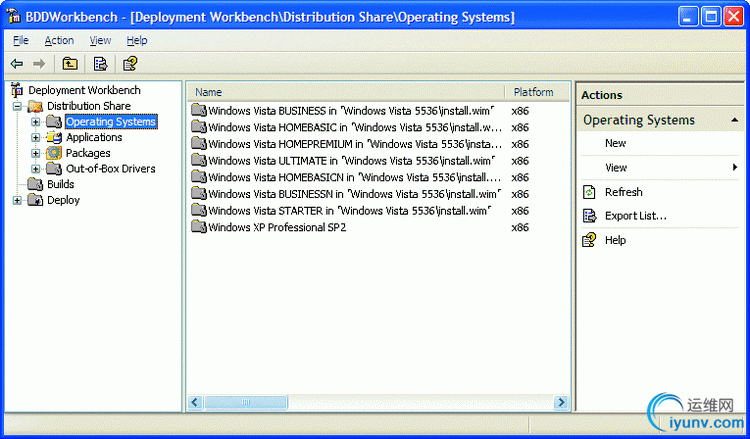Click the horizontal scrollbar left arrow
This screenshot has height=439, width=750.
coord(195,403)
